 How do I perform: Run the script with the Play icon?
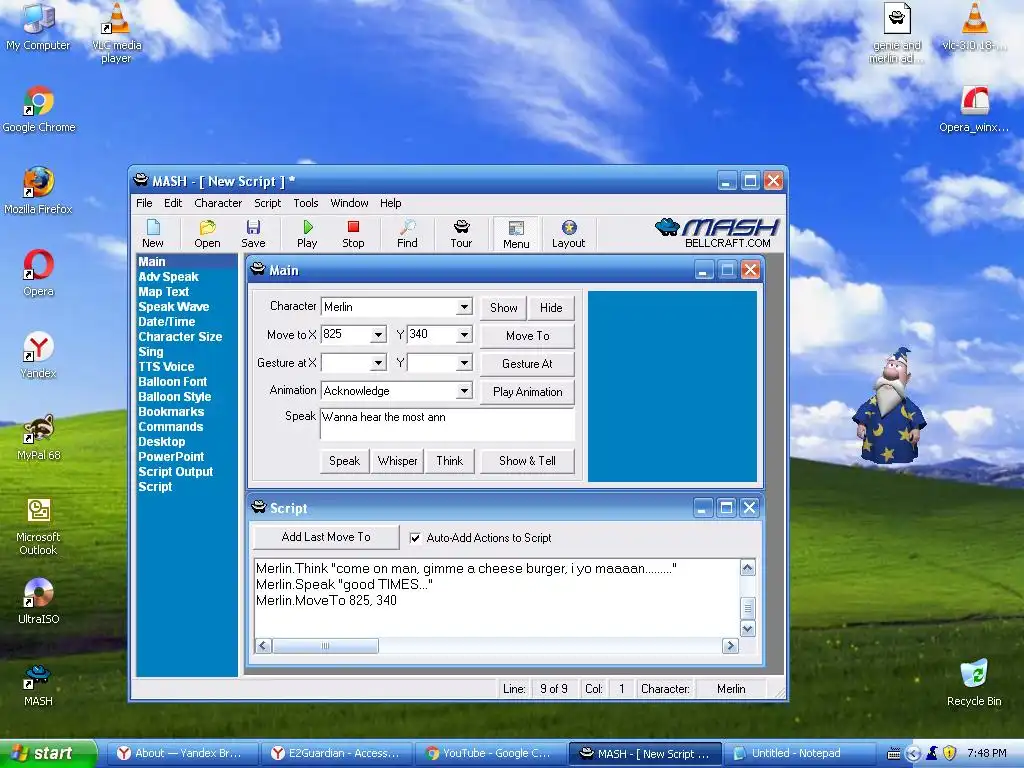[x=307, y=234]
